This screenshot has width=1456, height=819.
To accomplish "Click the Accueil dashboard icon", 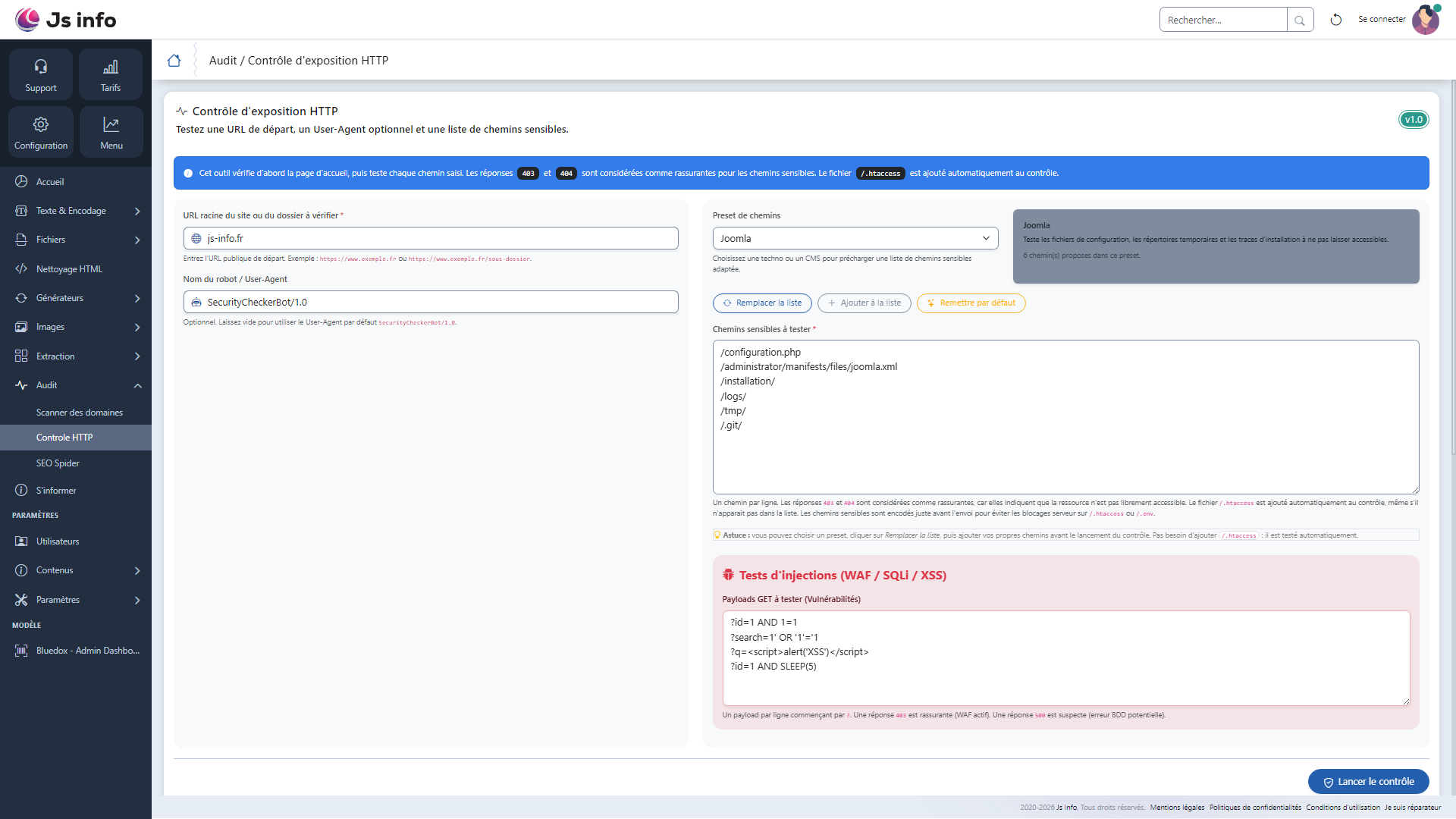I will click(x=21, y=182).
